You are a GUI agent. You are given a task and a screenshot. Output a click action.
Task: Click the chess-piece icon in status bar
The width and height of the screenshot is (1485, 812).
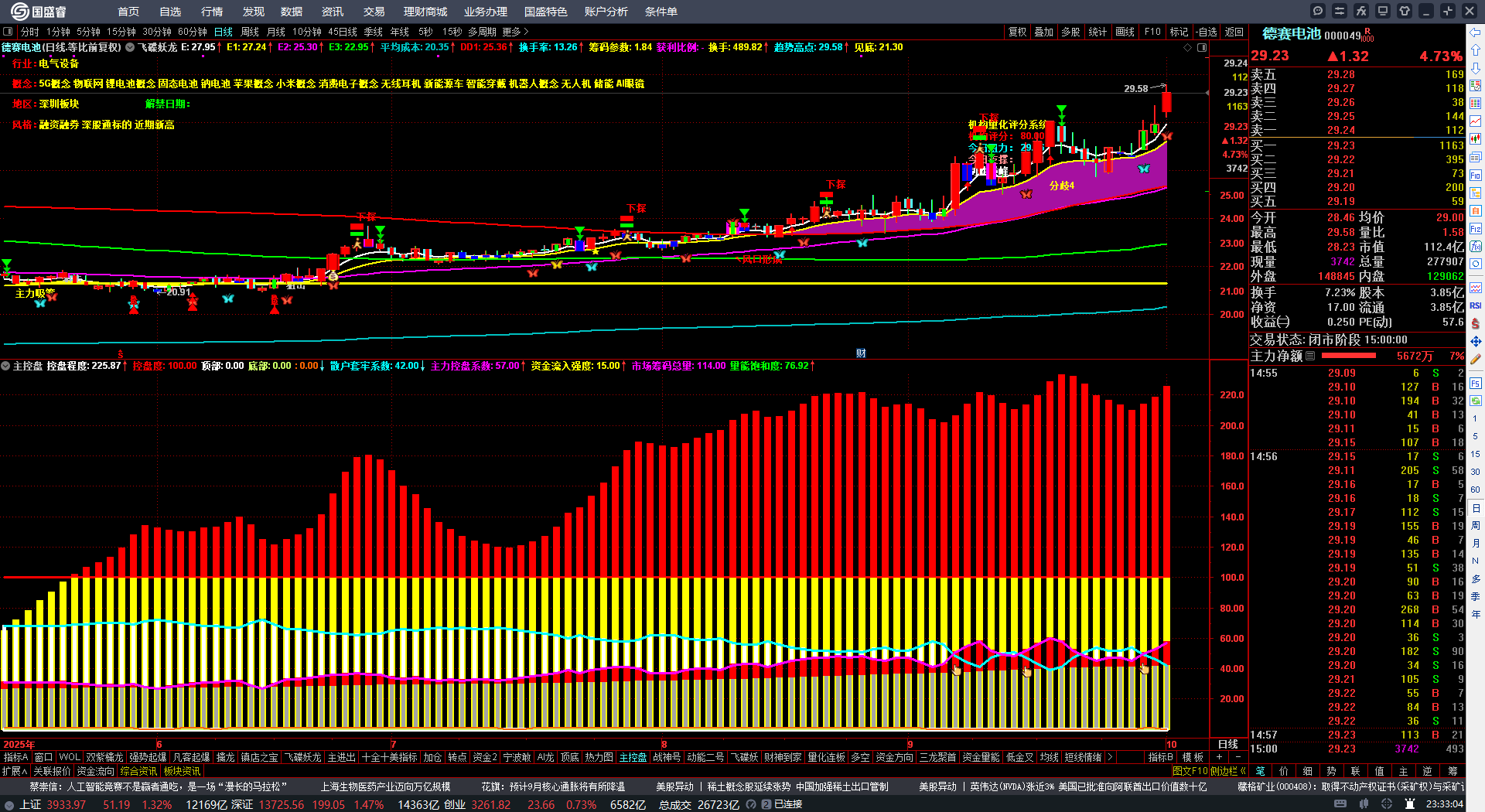1410,804
